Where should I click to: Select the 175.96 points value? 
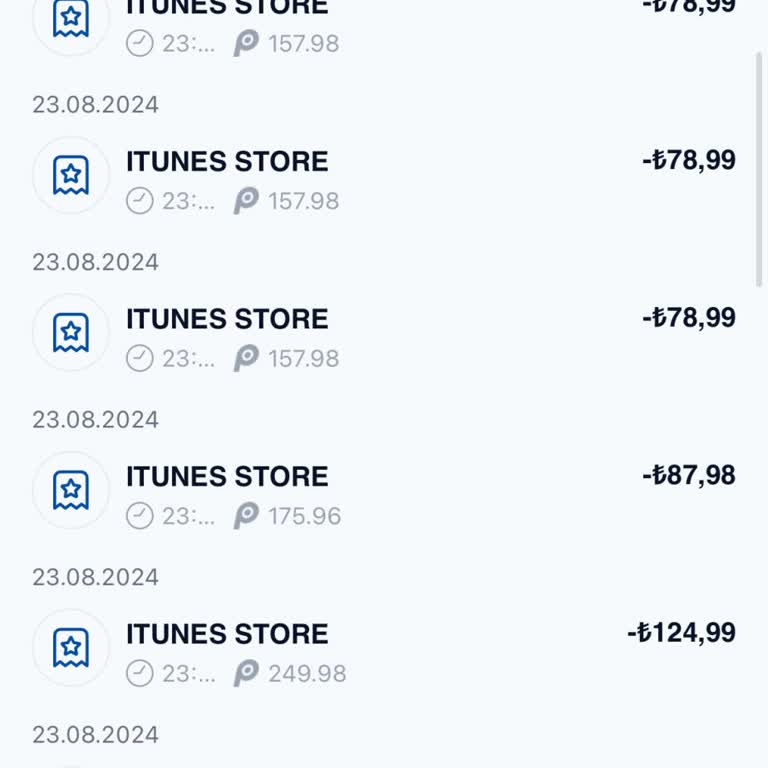(304, 516)
